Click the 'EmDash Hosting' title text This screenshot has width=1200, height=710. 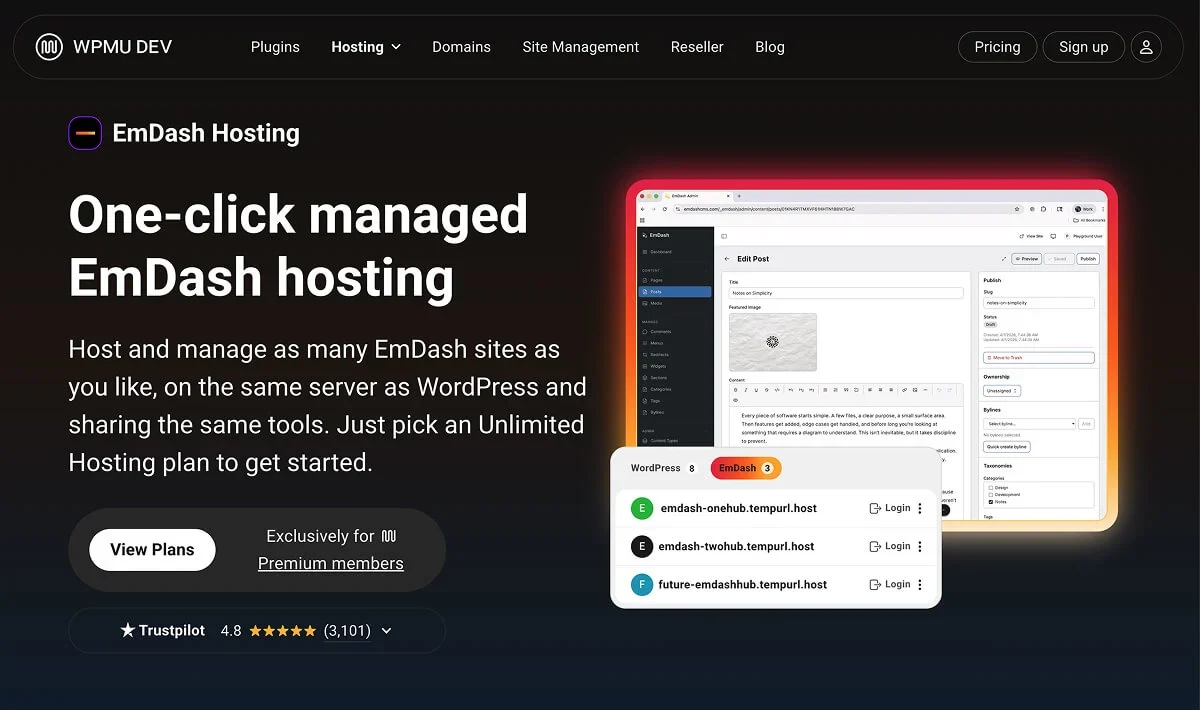[x=206, y=133]
